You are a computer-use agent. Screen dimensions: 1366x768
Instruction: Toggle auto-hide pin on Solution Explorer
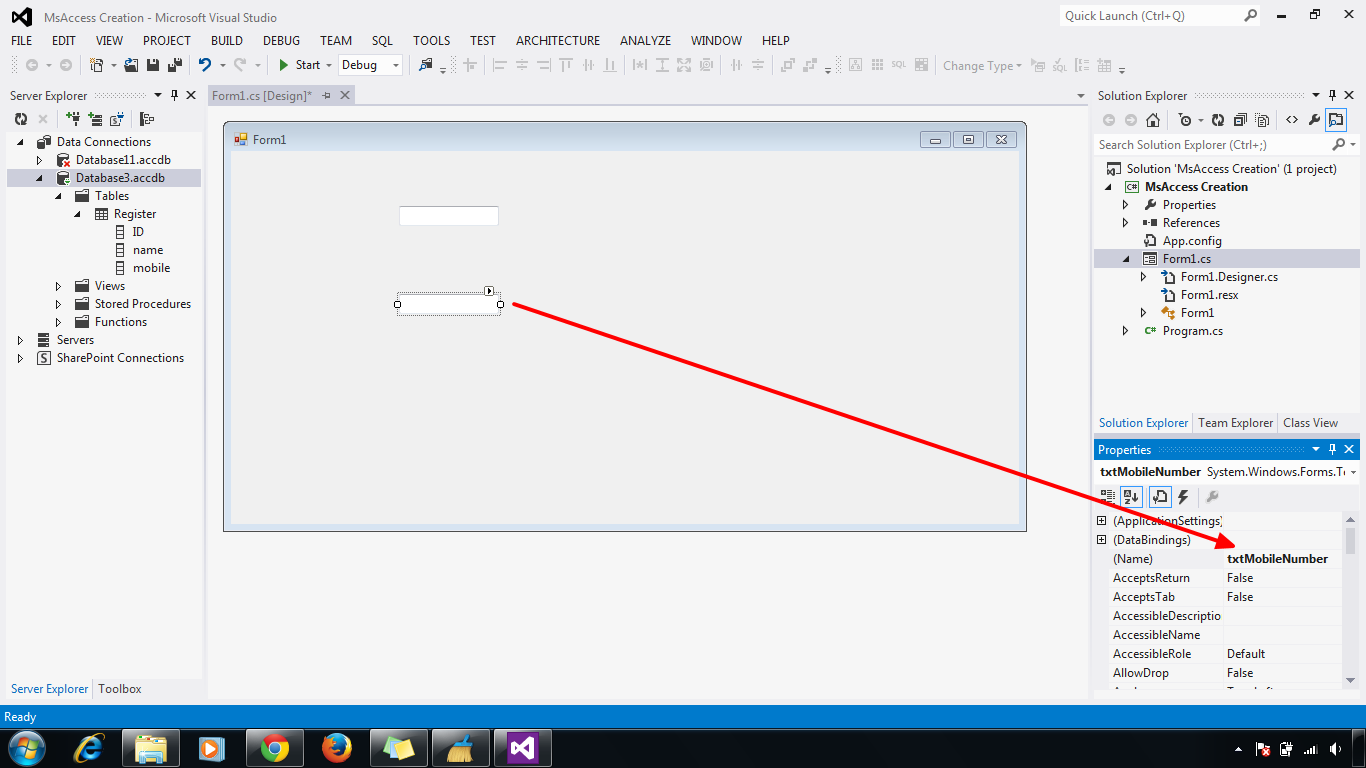pyautogui.click(x=1333, y=95)
